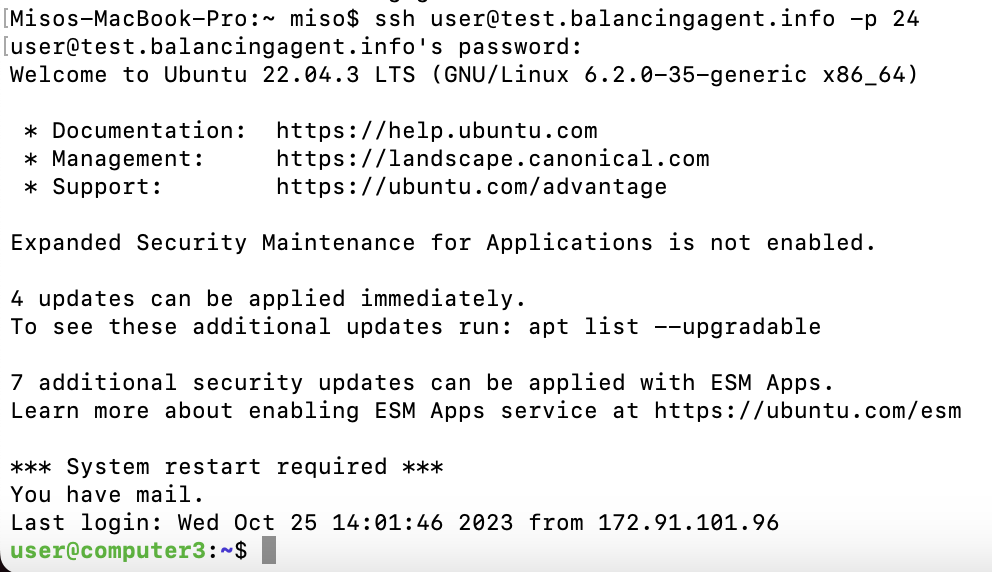Viewport: 992px width, 572px height.
Task: Open the https://ubuntu.com/advantage support link
Action: (471, 187)
